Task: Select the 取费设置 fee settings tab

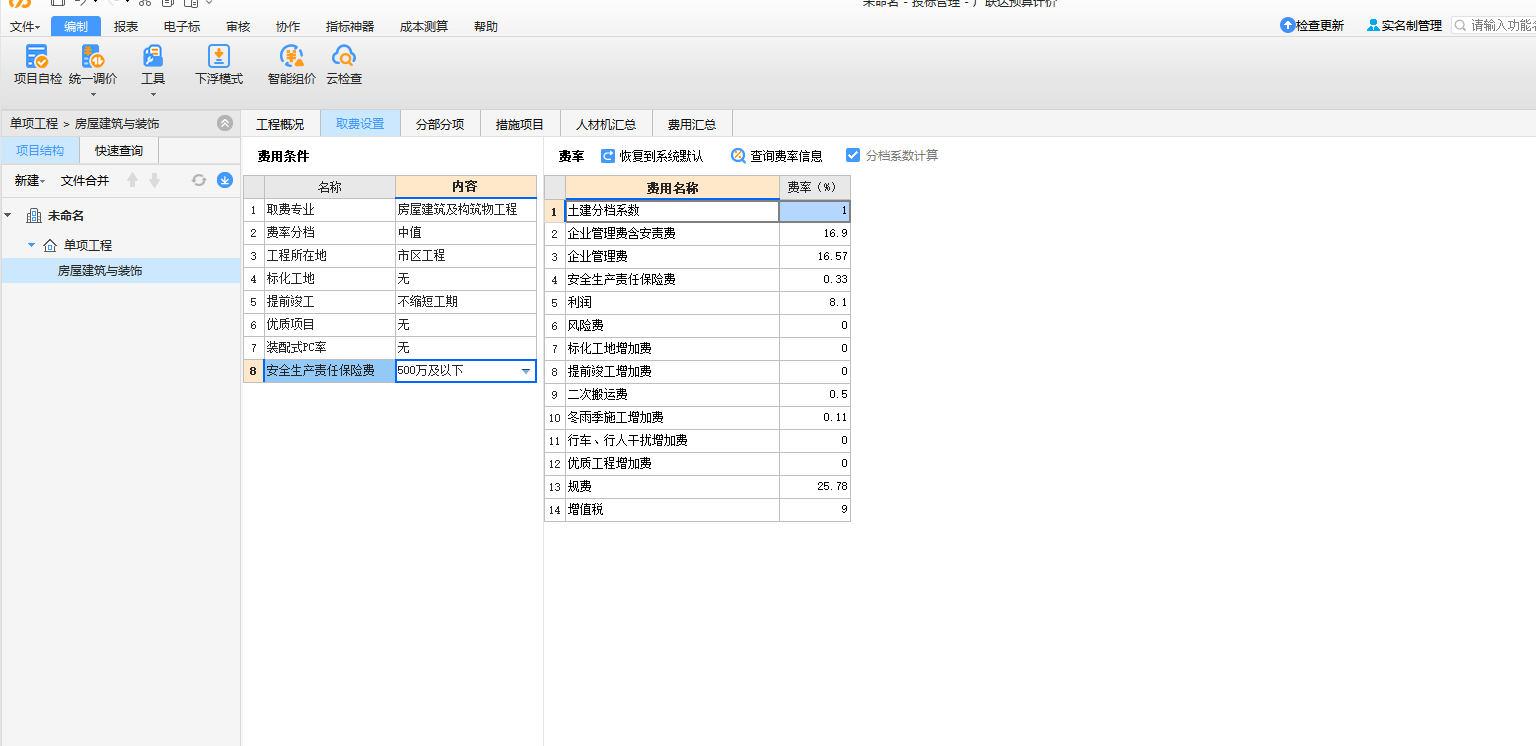Action: 360,124
